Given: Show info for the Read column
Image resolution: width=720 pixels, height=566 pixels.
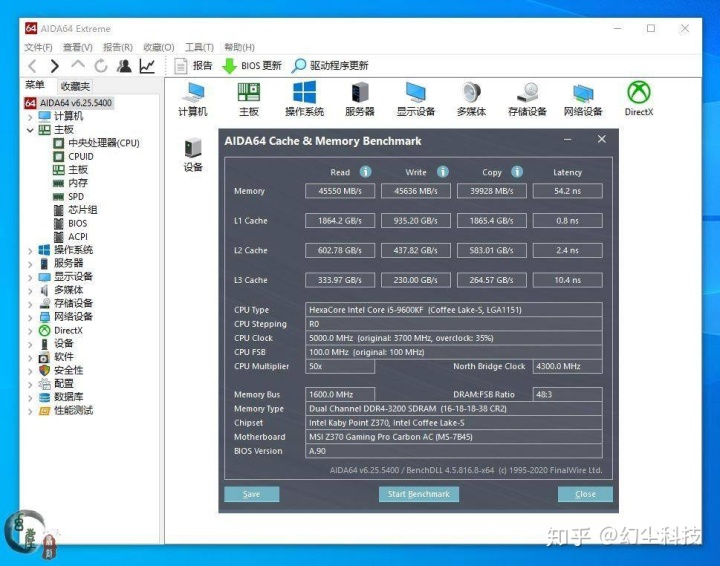Looking at the screenshot, I should (366, 172).
